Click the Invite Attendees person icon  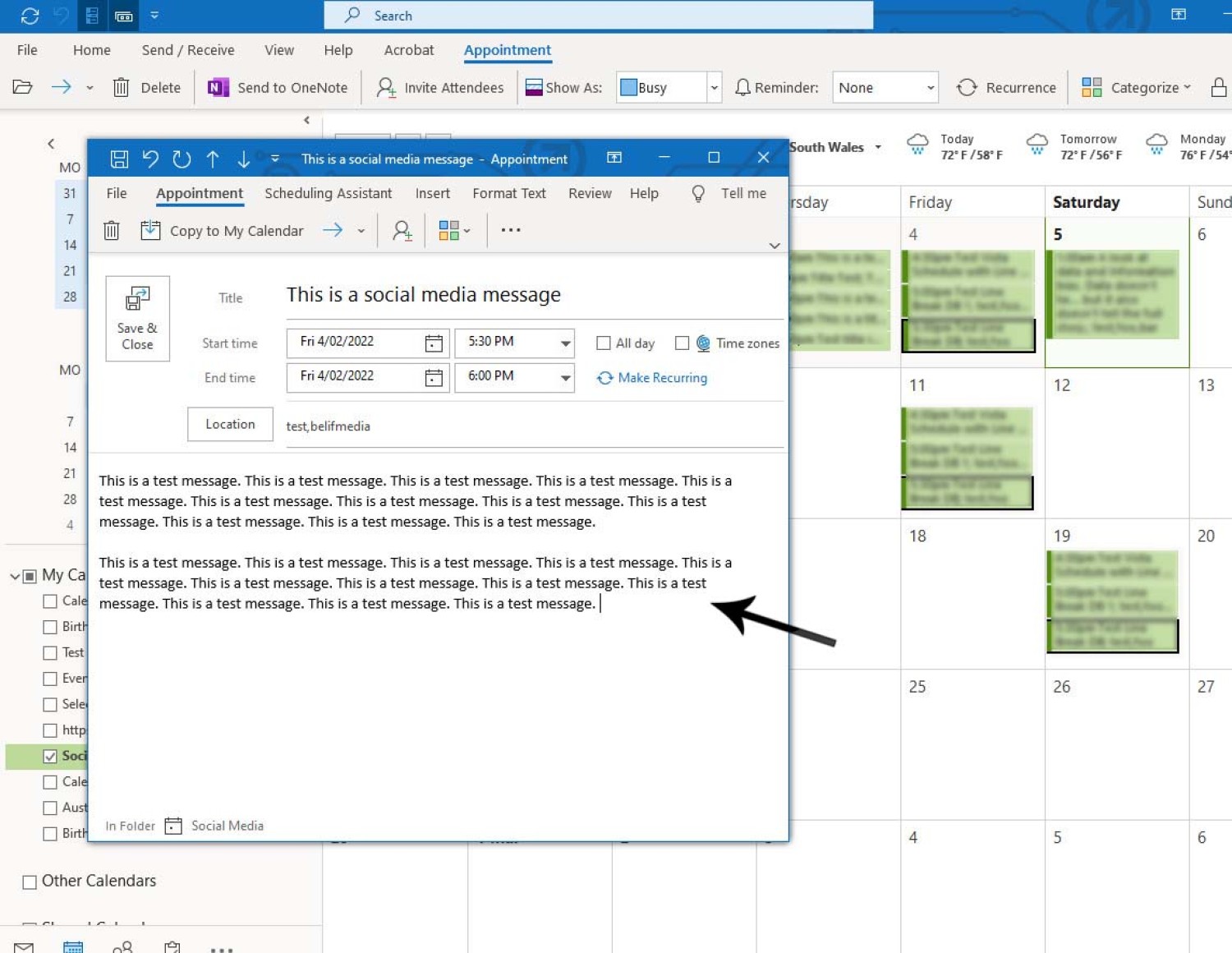402,231
